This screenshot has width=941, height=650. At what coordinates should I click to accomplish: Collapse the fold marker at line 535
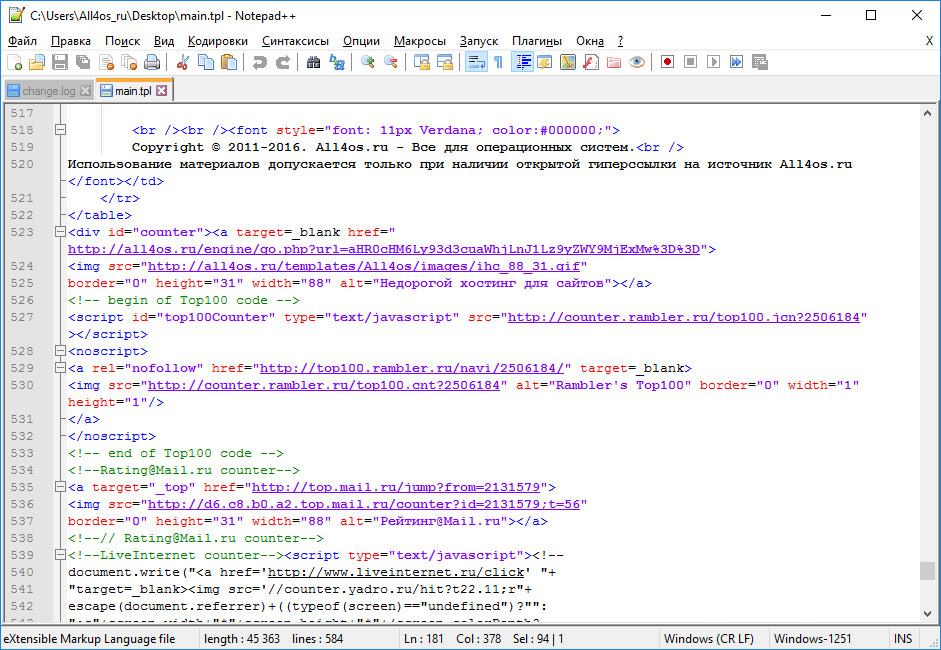(60, 487)
